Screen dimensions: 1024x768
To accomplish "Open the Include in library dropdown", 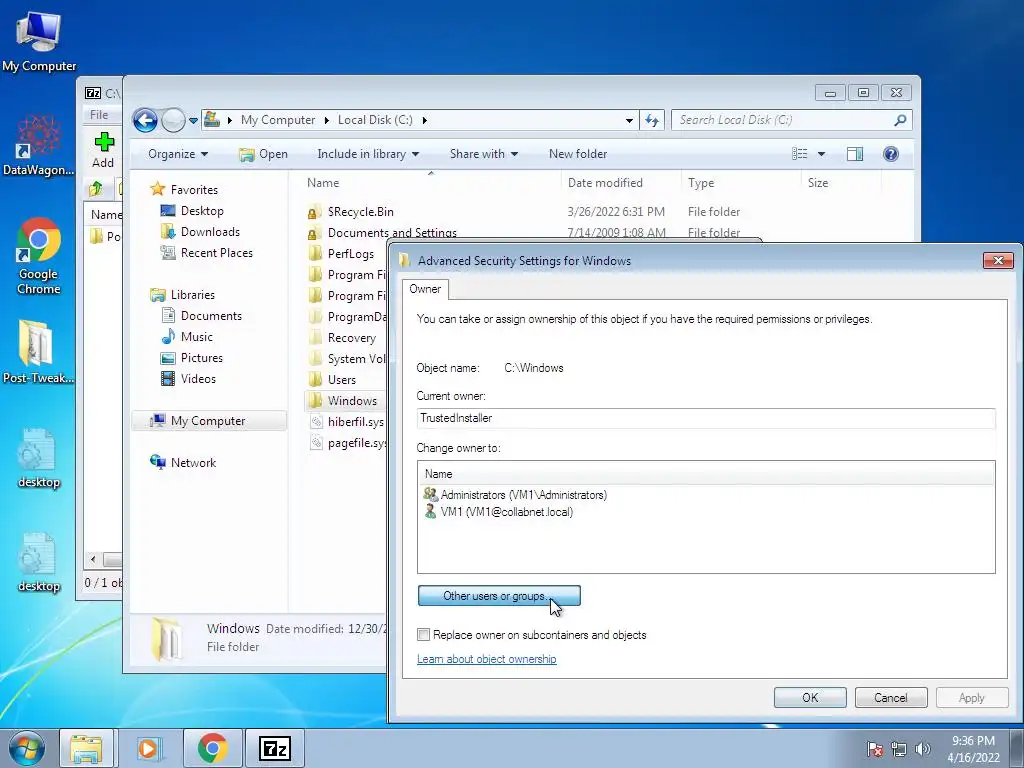I will [368, 154].
